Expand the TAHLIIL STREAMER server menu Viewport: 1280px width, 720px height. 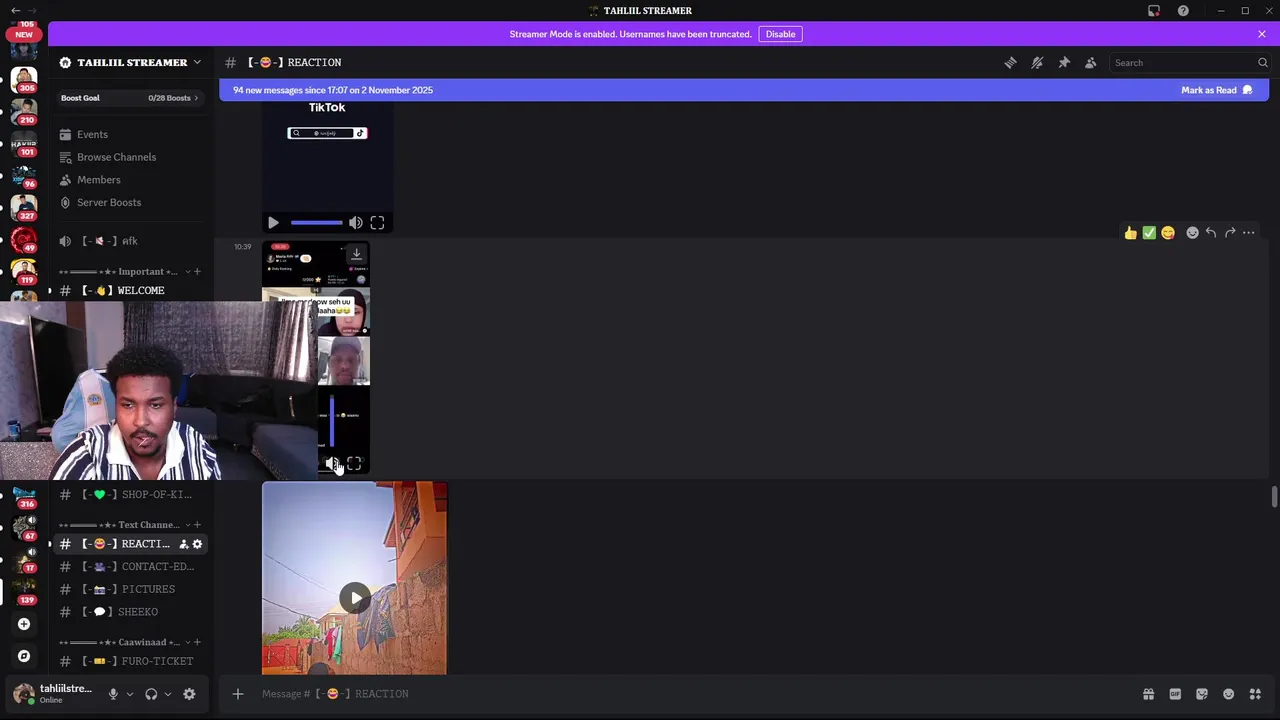[x=130, y=62]
